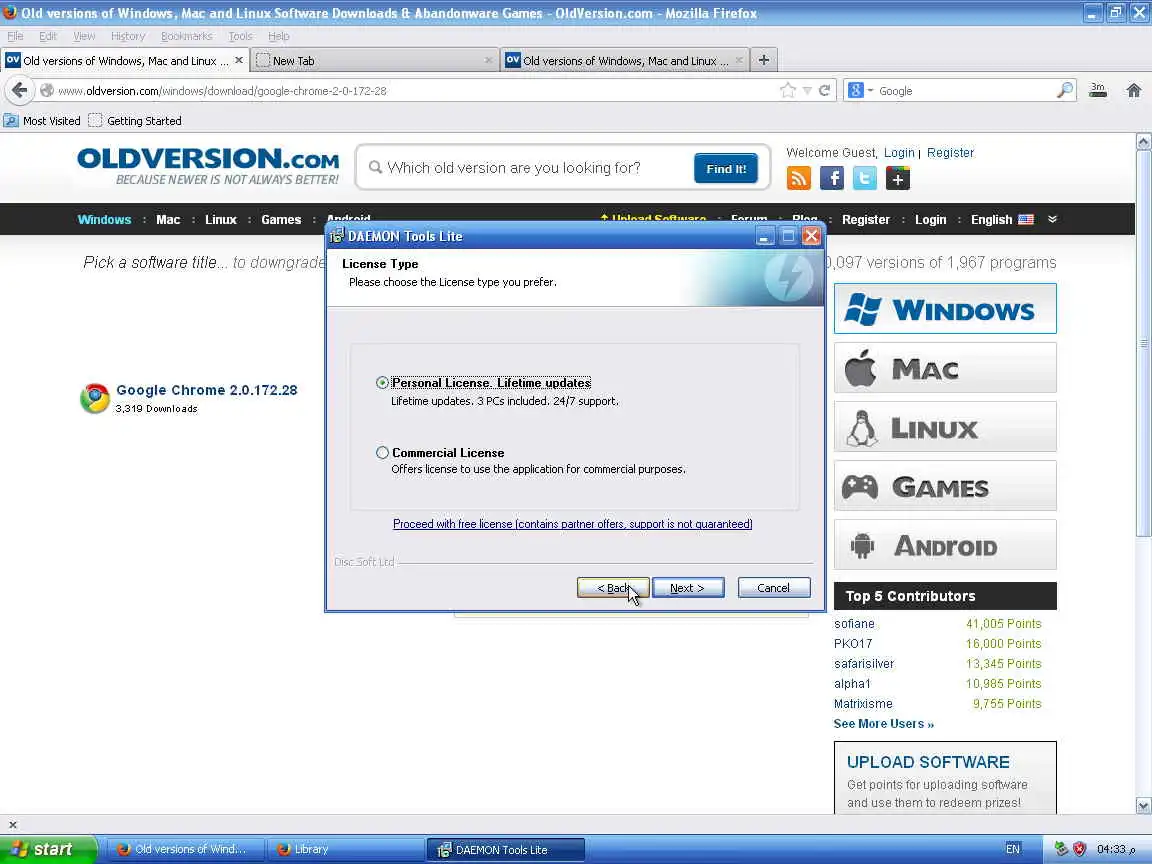The width and height of the screenshot is (1152, 864).
Task: Click Register in black navigation bar
Action: click(865, 220)
